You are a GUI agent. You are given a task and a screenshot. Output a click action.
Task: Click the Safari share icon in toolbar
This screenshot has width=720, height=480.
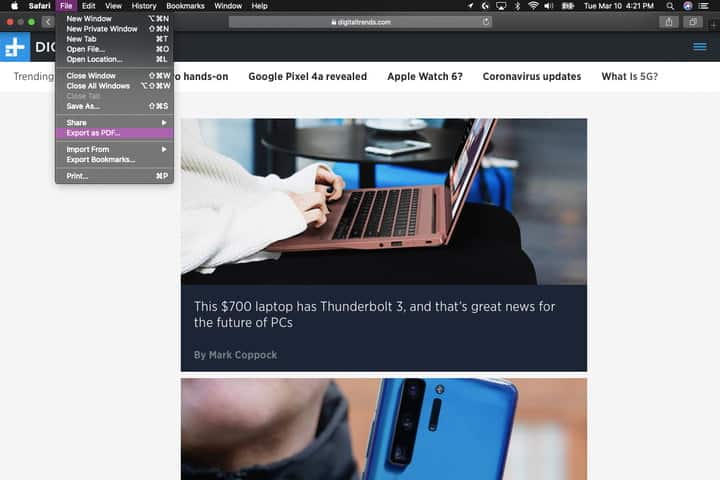pos(667,21)
